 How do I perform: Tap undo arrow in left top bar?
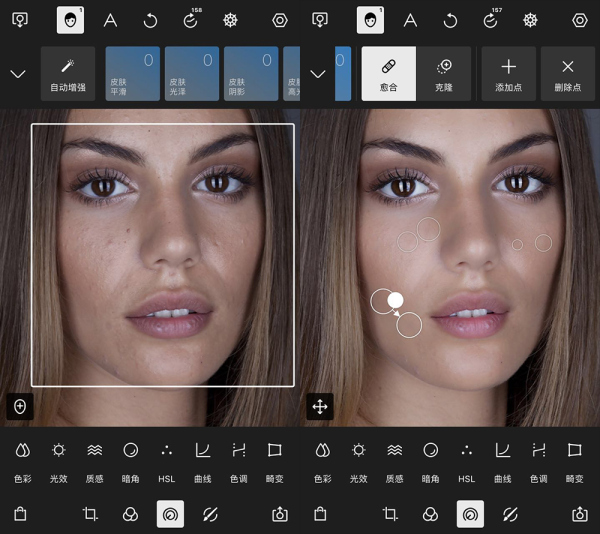[x=150, y=20]
